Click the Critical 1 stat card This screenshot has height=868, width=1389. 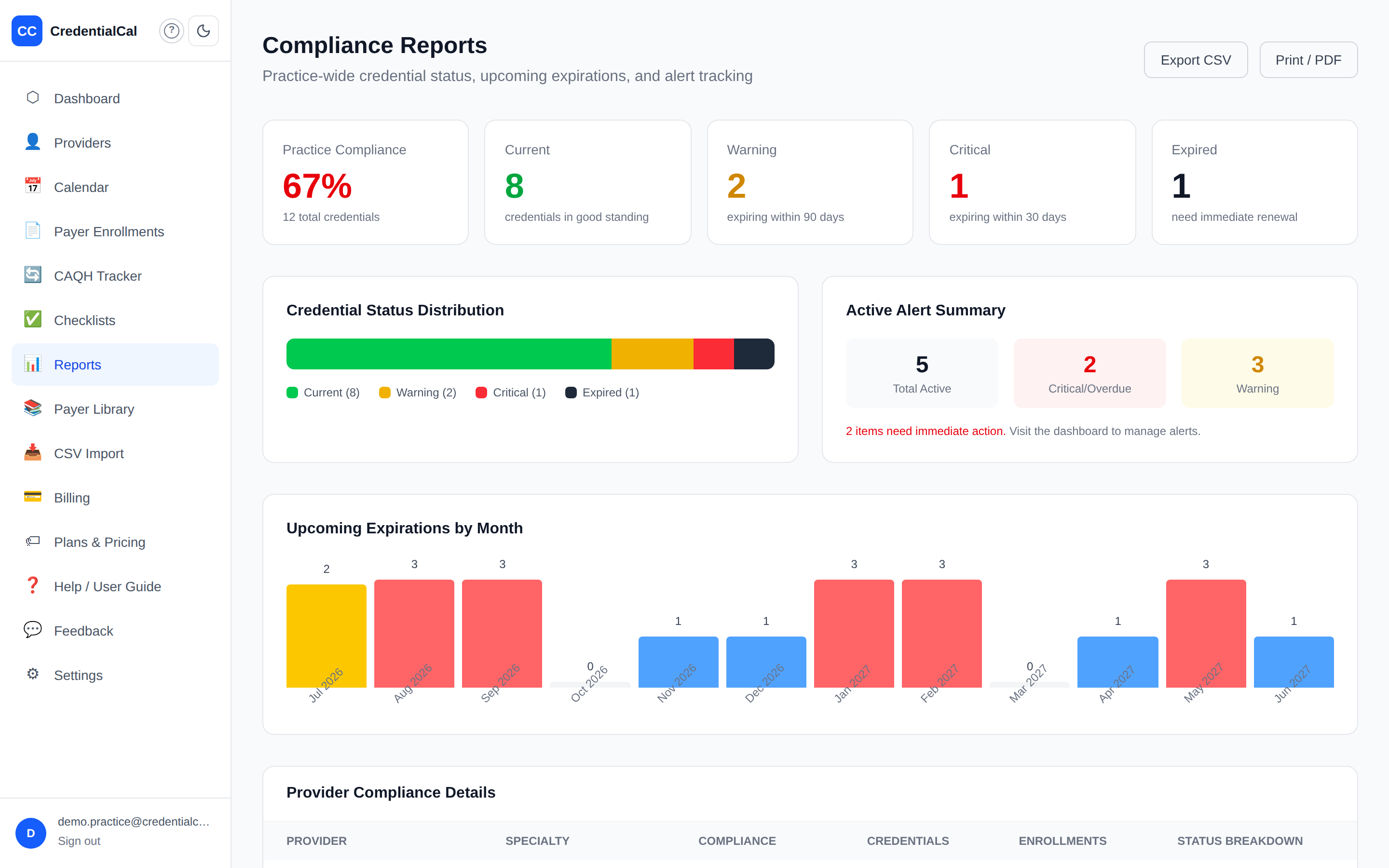coord(1032,183)
